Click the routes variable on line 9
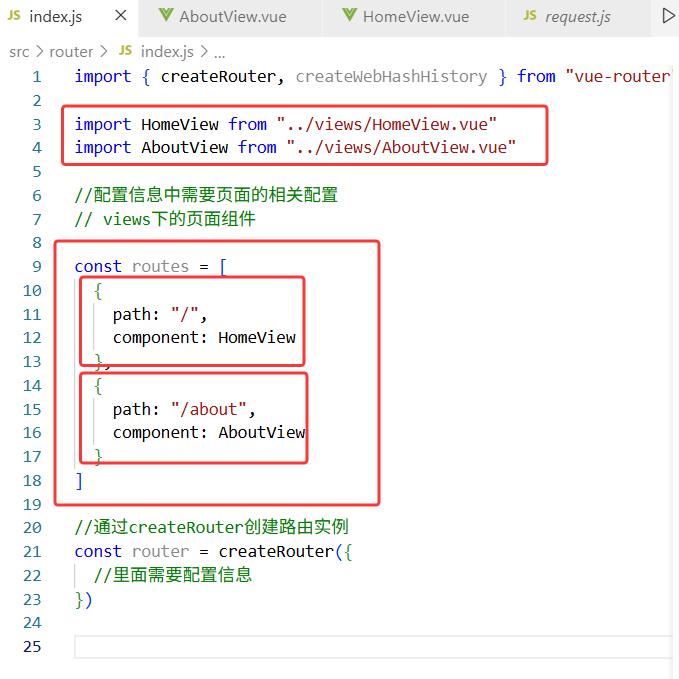The width and height of the screenshot is (679, 679). point(160,266)
